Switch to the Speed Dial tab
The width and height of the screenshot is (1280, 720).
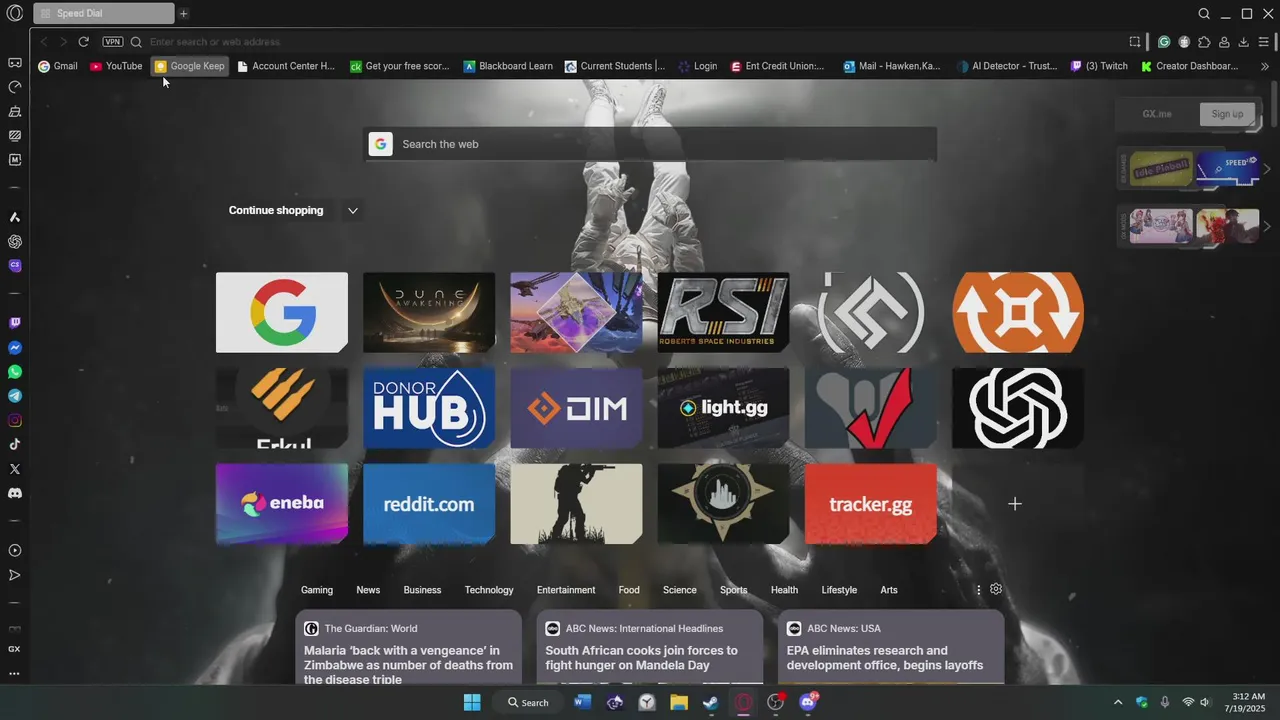coord(104,14)
